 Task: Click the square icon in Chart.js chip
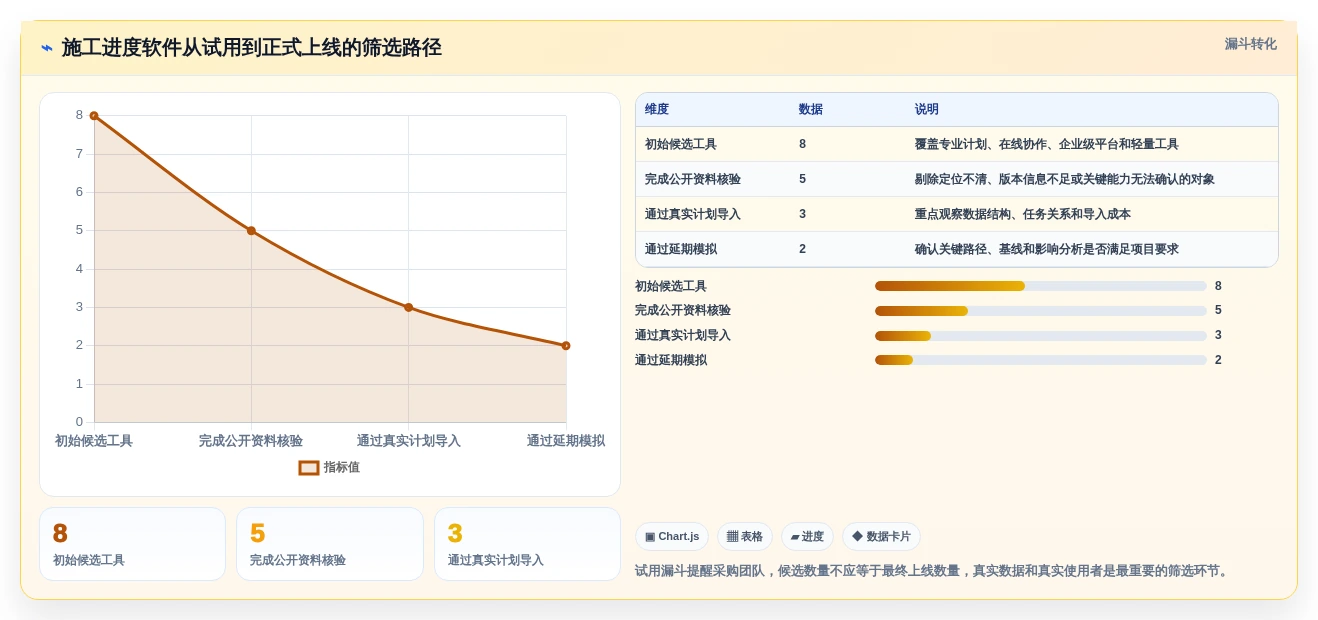pos(650,537)
